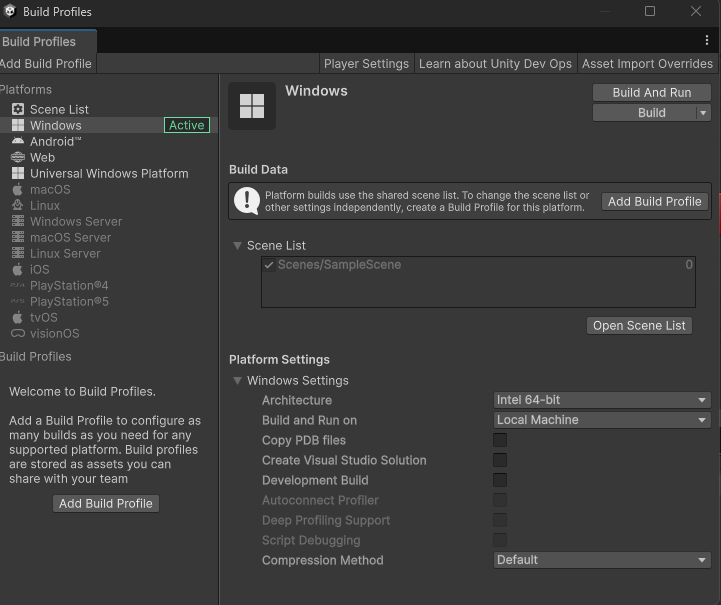Viewport: 721px width, 605px height.
Task: Open the Architecture dropdown
Action: point(602,400)
